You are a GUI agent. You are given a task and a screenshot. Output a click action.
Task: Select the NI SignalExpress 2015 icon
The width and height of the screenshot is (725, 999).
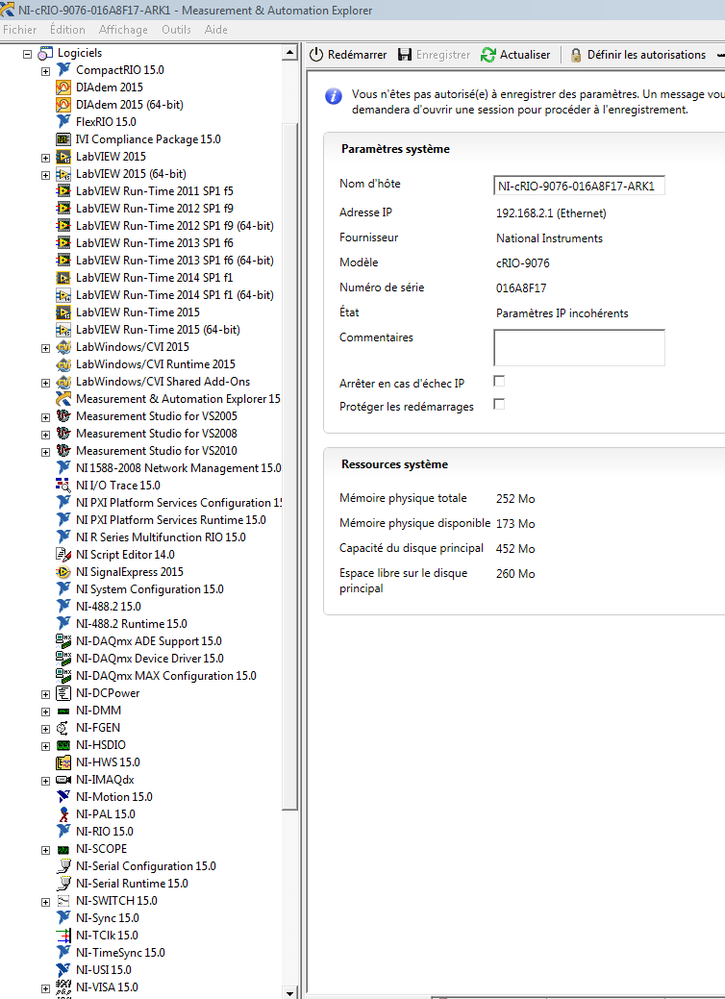pyautogui.click(x=63, y=571)
